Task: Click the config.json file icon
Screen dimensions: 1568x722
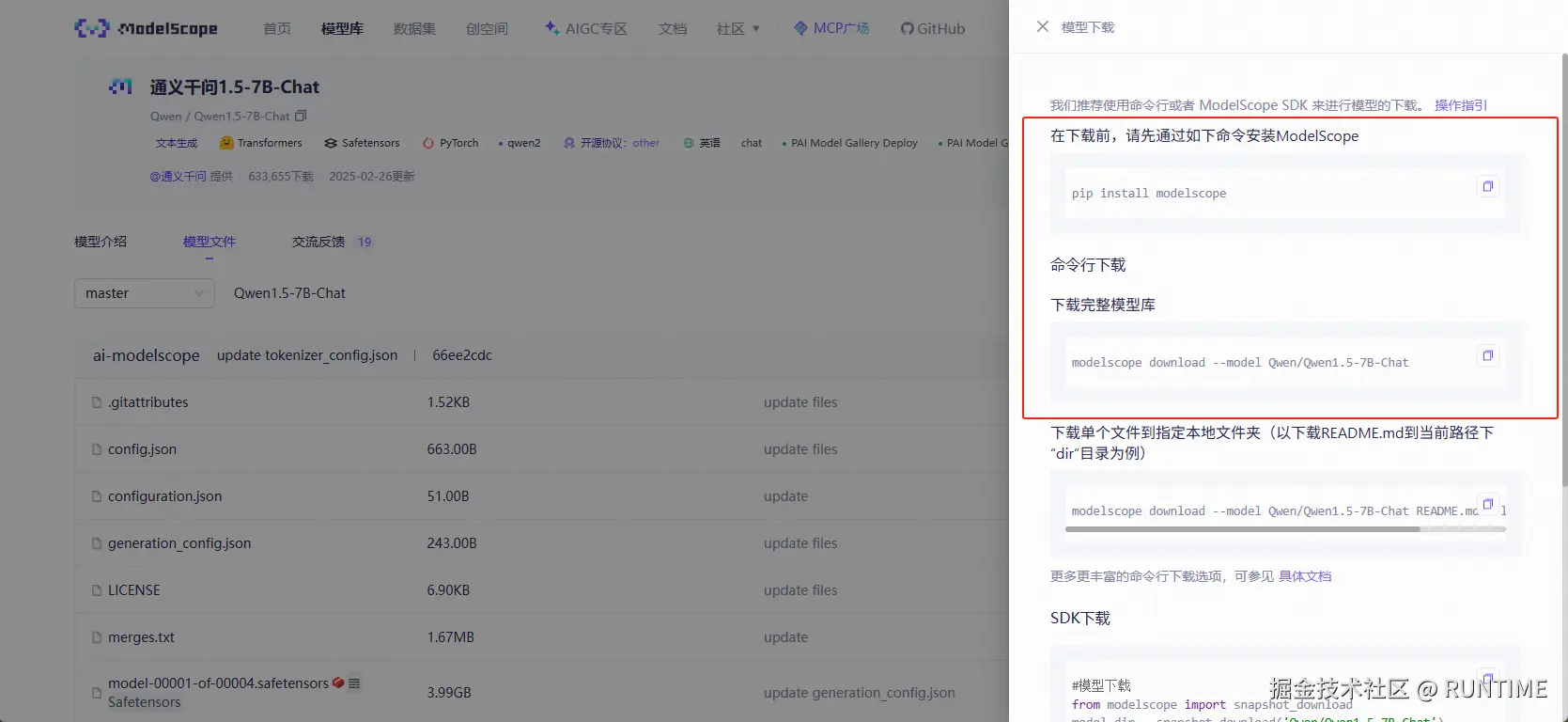Action: click(96, 449)
